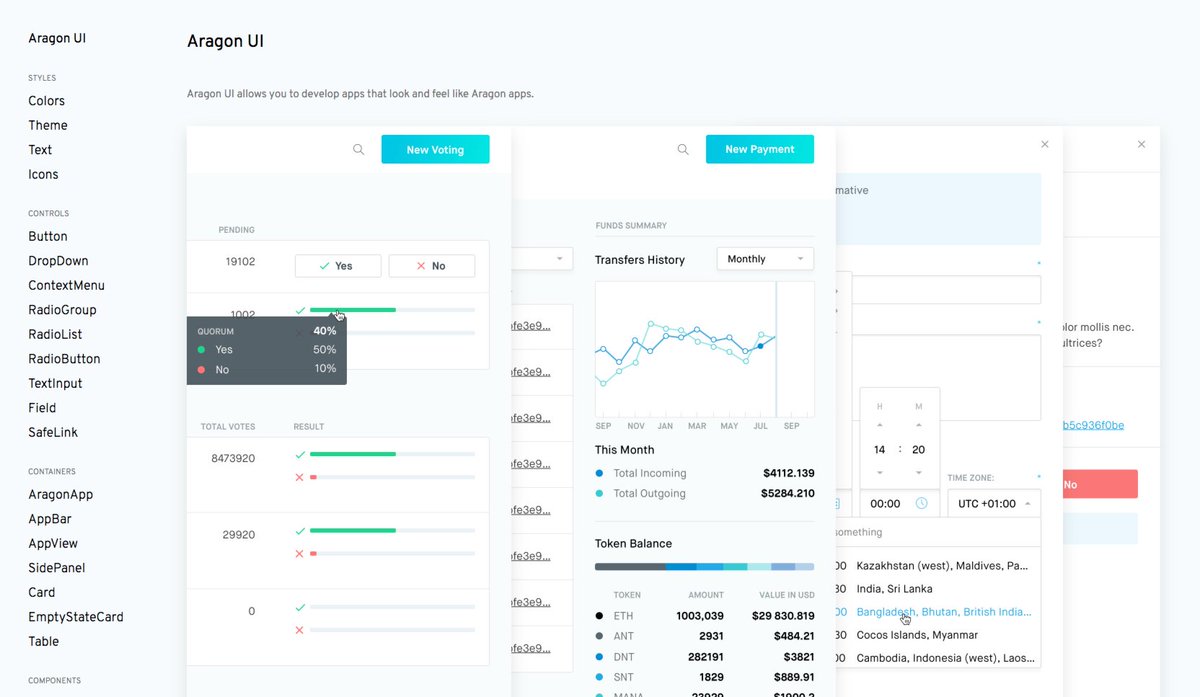Click the red cross icon in the 8473920 row
This screenshot has height=697, width=1200.
pyautogui.click(x=300, y=478)
